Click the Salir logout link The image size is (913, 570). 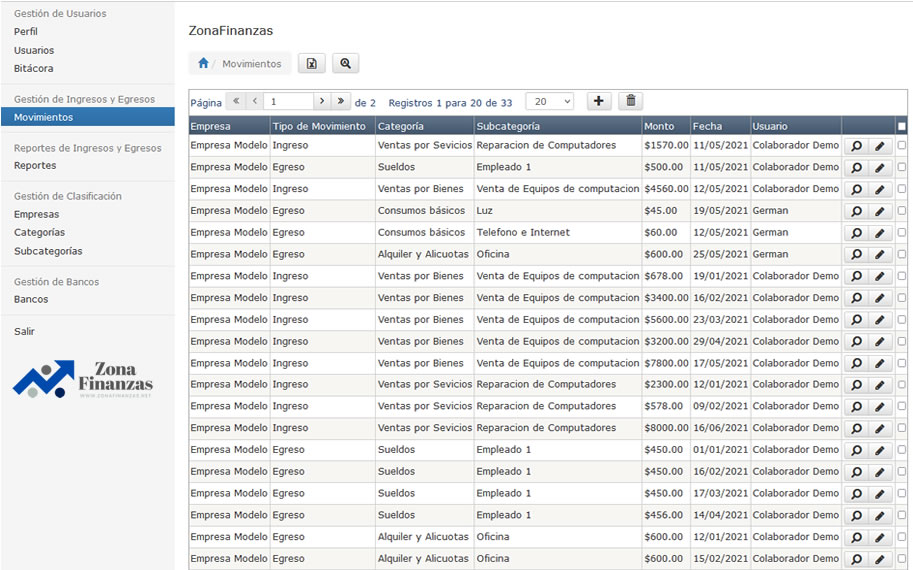[24, 331]
